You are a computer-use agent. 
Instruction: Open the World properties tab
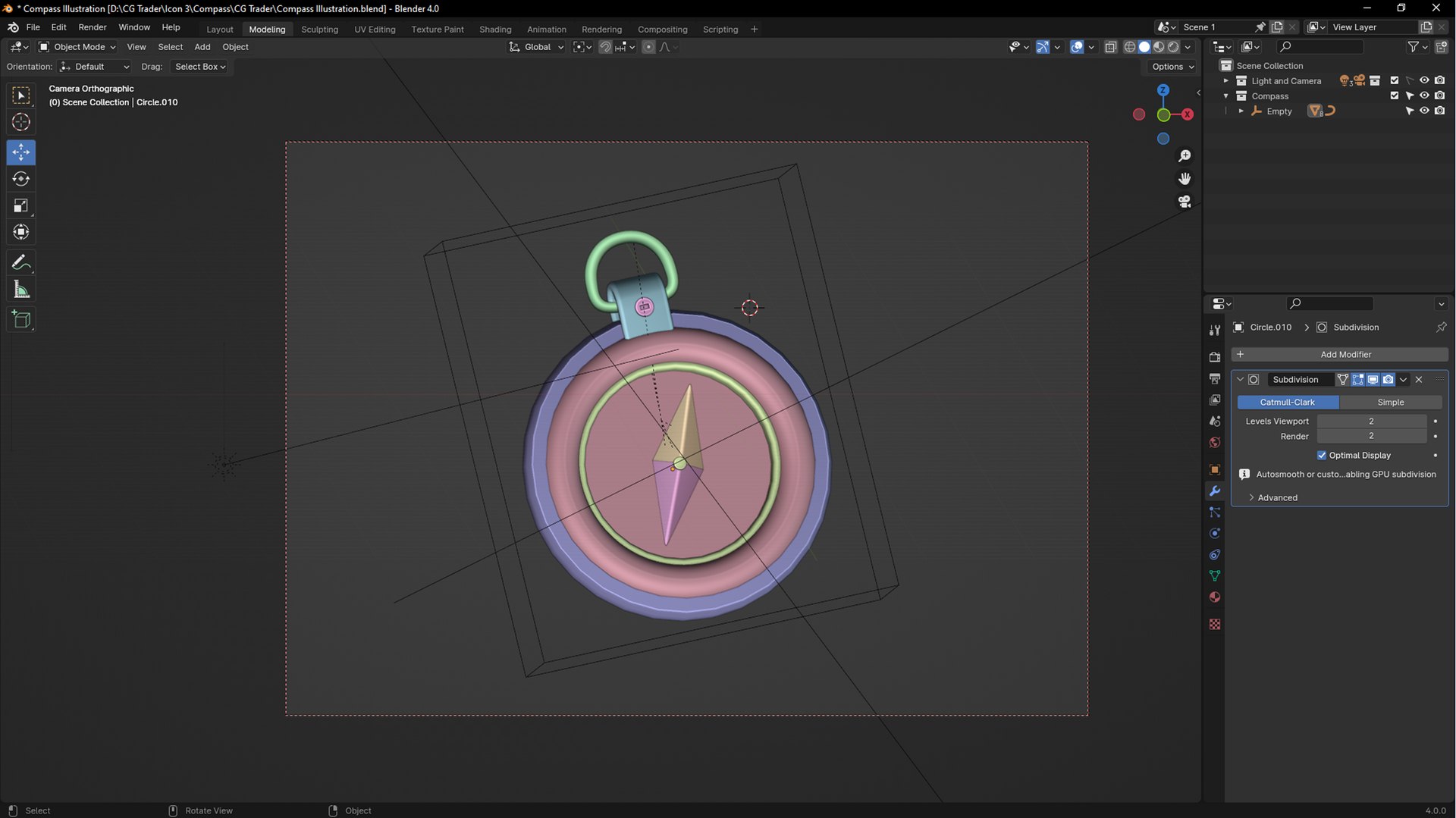[1215, 442]
